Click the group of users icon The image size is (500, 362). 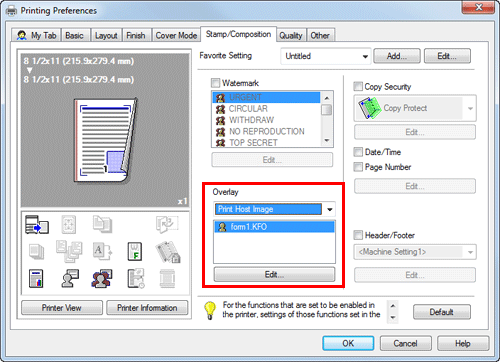102,279
